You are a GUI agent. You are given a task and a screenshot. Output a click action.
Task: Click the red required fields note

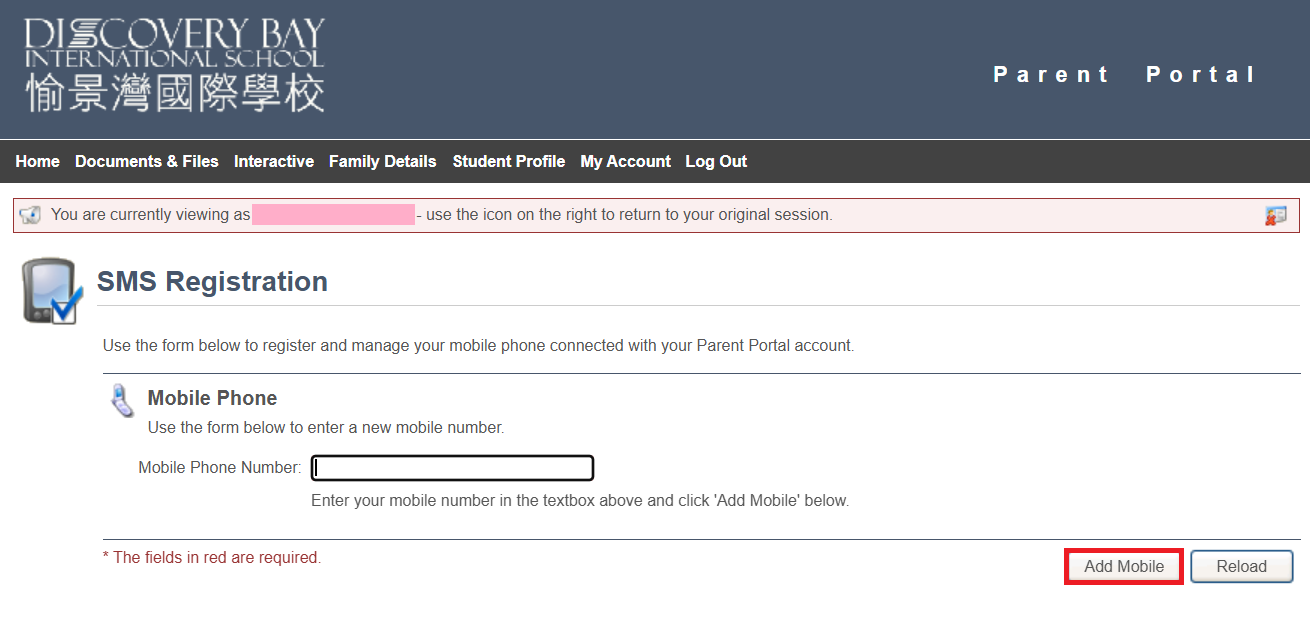212,558
